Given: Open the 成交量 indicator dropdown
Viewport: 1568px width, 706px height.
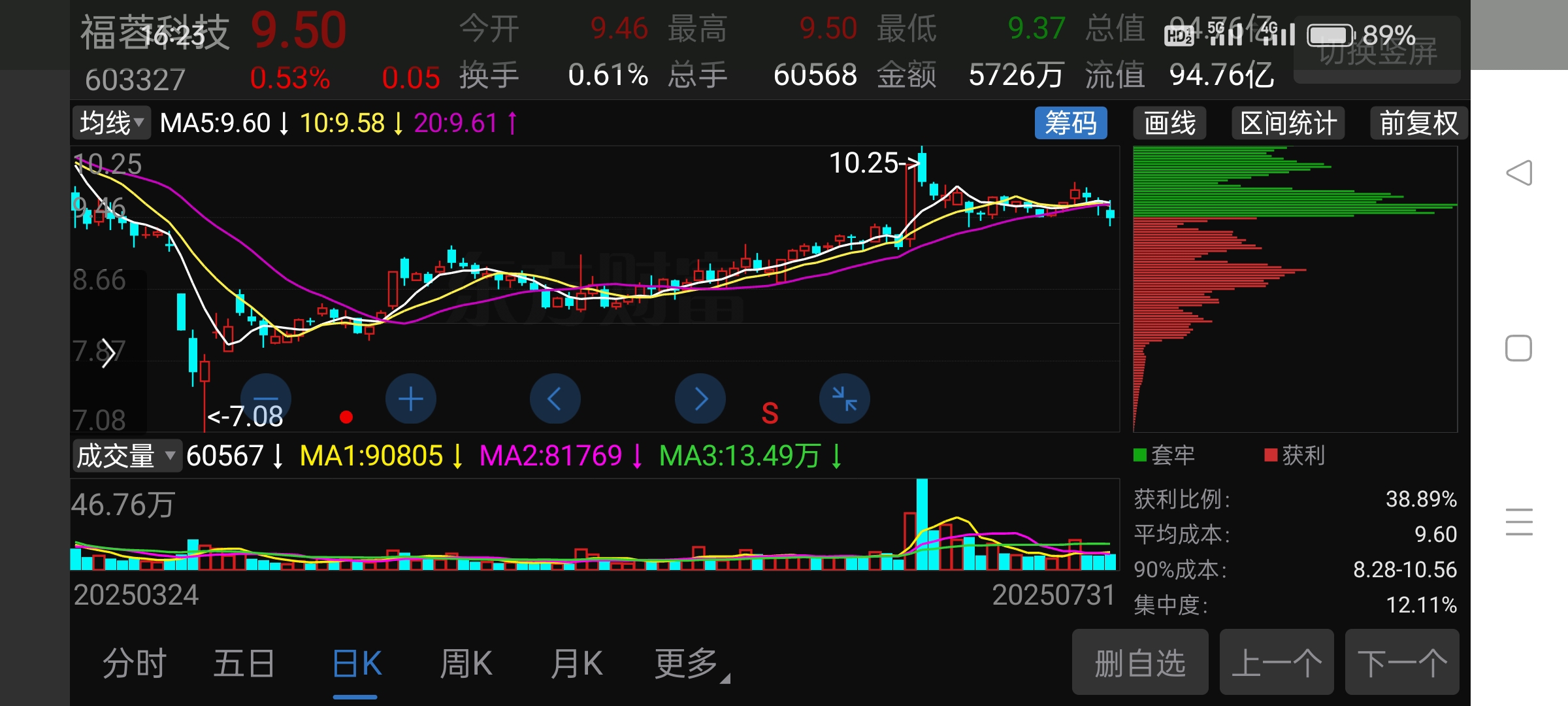Looking at the screenshot, I should pyautogui.click(x=127, y=456).
